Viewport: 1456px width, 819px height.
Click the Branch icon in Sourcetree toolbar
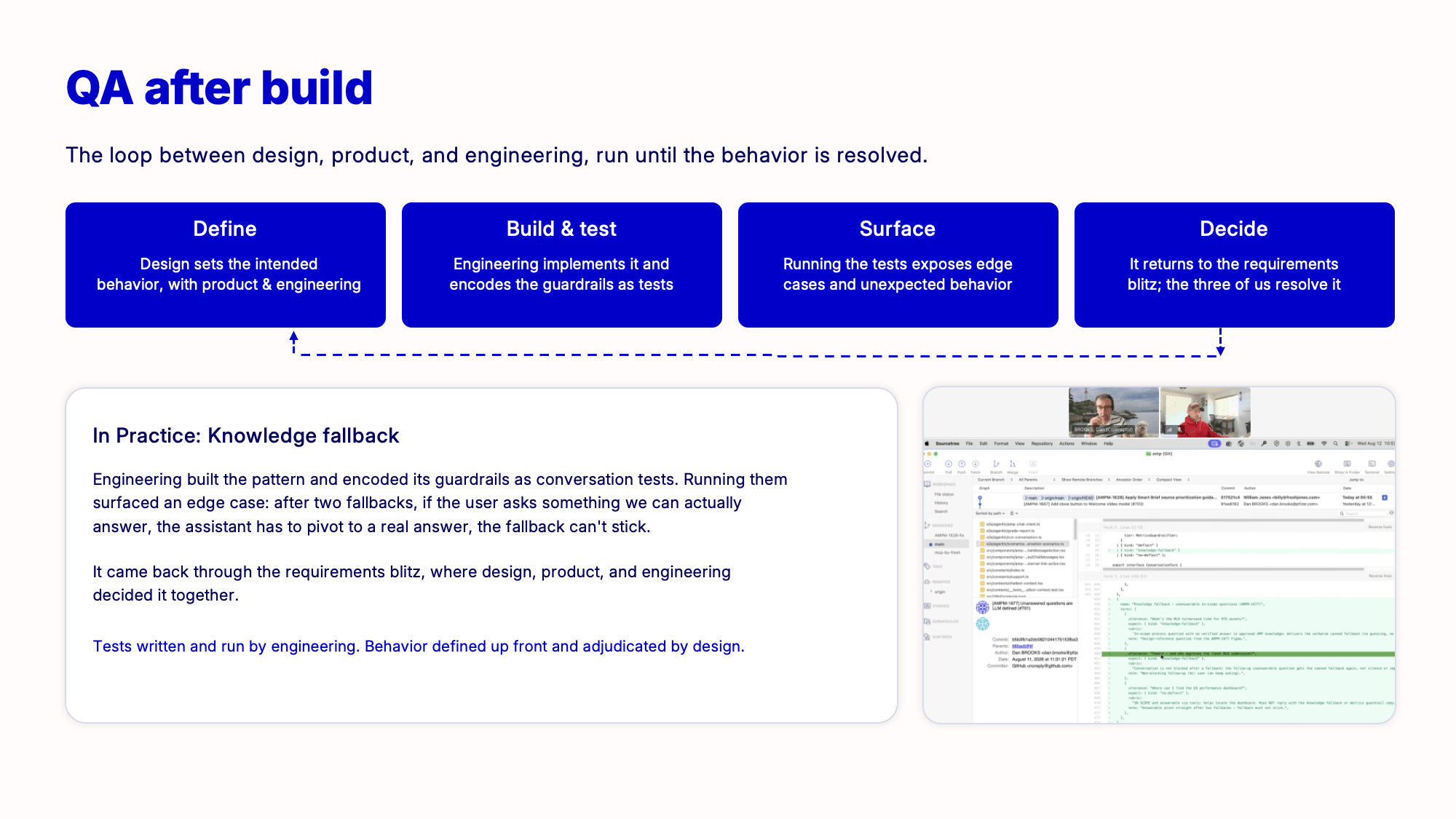(x=996, y=464)
